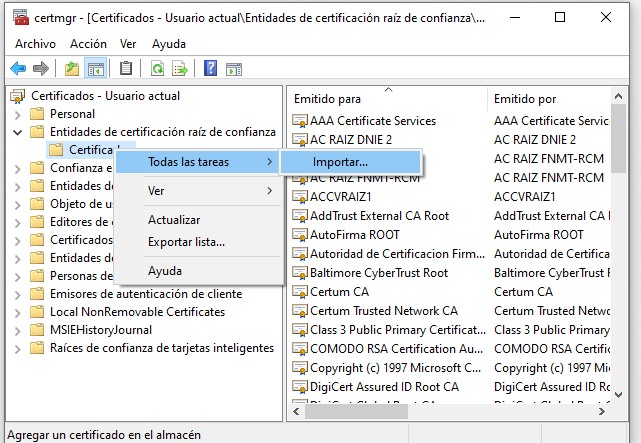
Task: Click the Refresh toolbar icon
Action: pos(157,68)
